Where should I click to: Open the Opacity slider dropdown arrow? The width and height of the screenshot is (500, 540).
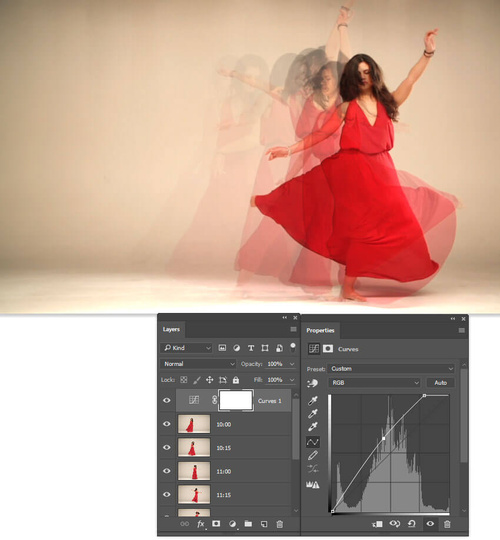click(x=292, y=364)
